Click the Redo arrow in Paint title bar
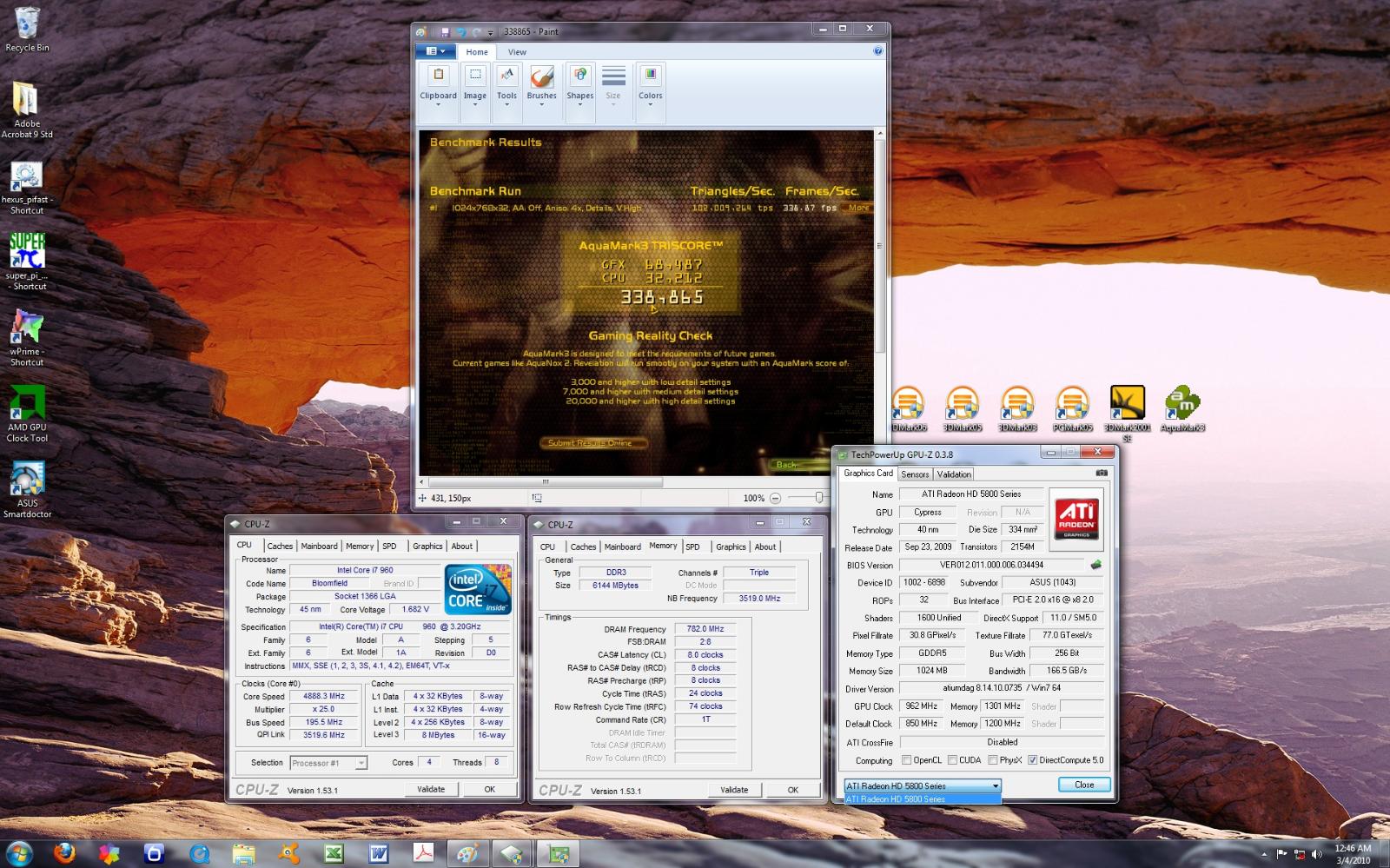 pyautogui.click(x=476, y=31)
